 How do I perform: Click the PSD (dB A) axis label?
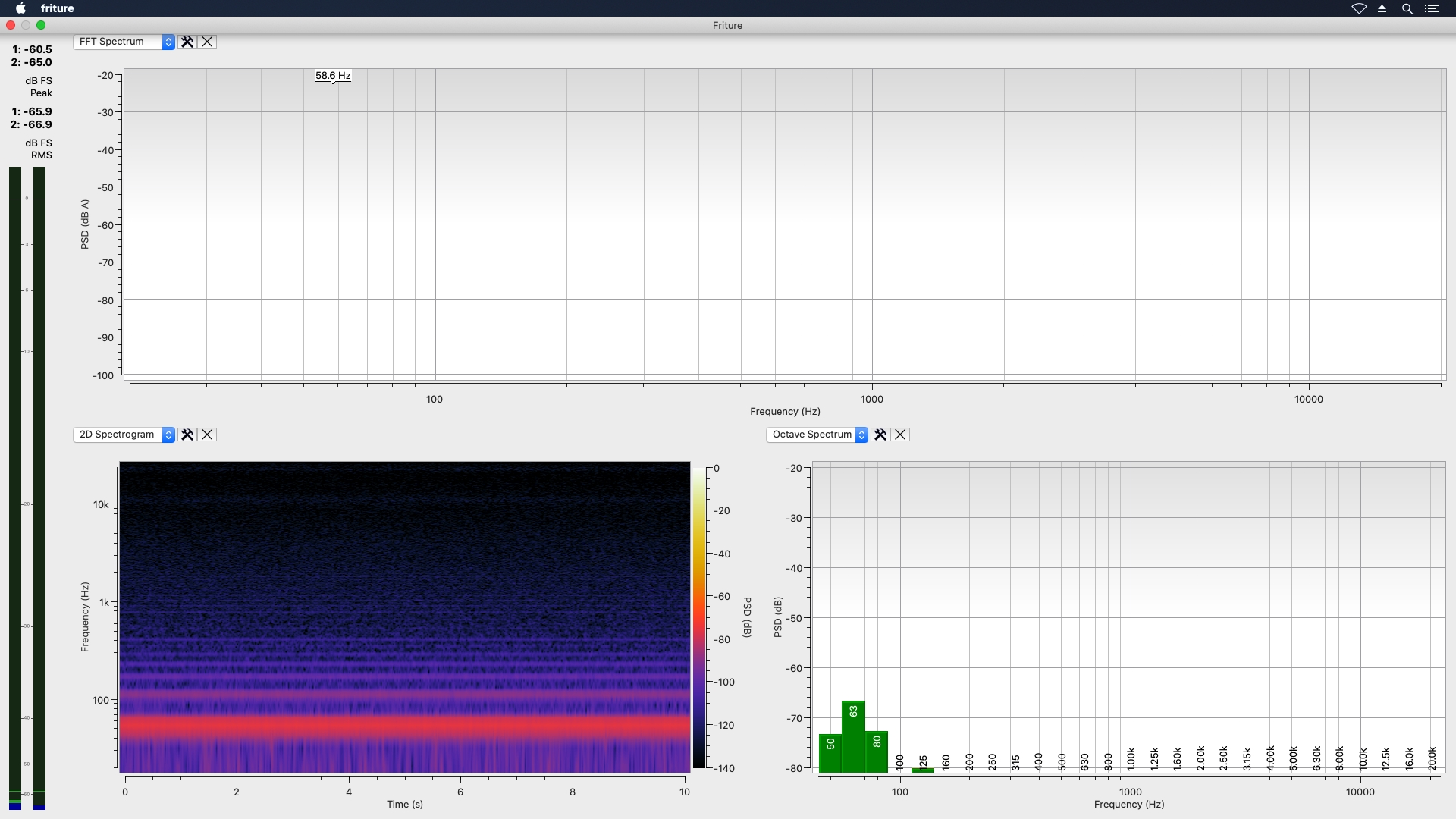coord(85,224)
